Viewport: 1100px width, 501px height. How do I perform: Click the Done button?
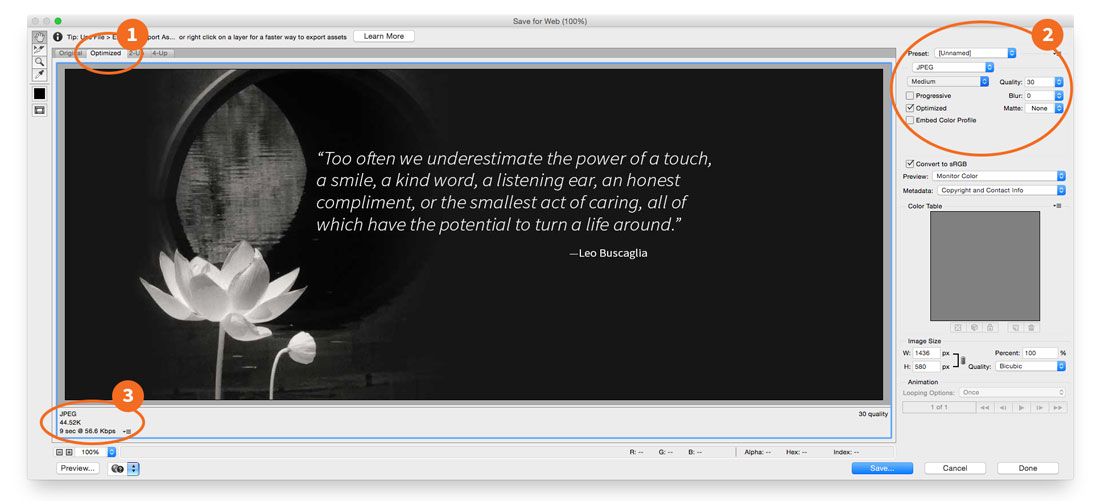coord(1028,468)
